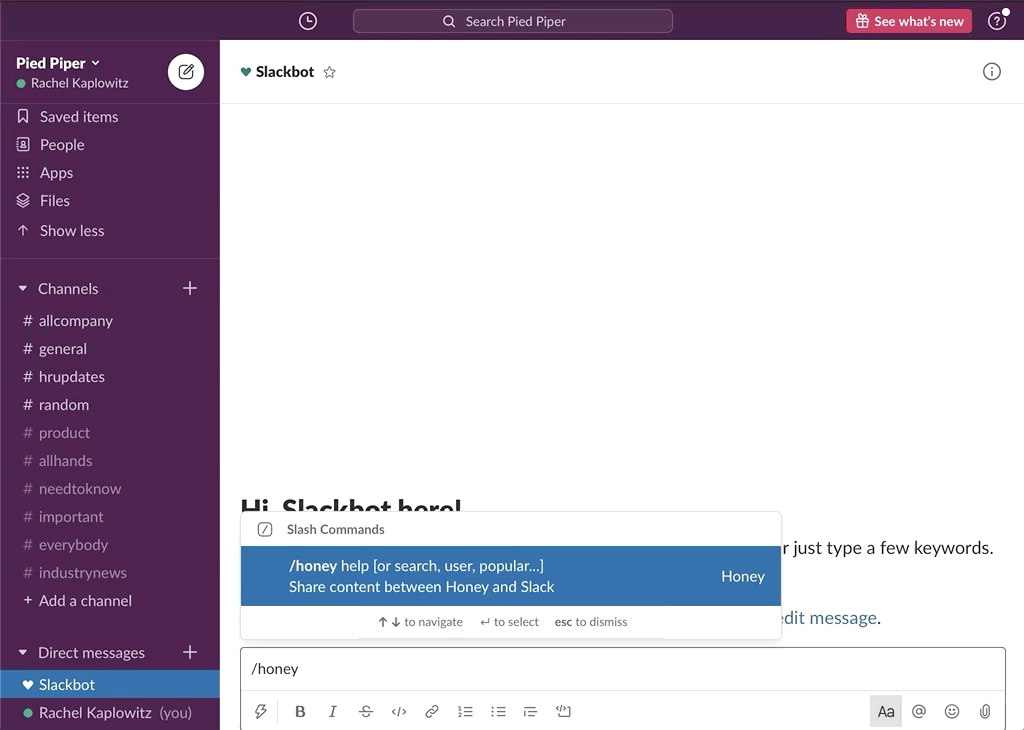Image resolution: width=1024 pixels, height=730 pixels.
Task: Open the #industrynews channel
Action: pyautogui.click(x=110, y=573)
